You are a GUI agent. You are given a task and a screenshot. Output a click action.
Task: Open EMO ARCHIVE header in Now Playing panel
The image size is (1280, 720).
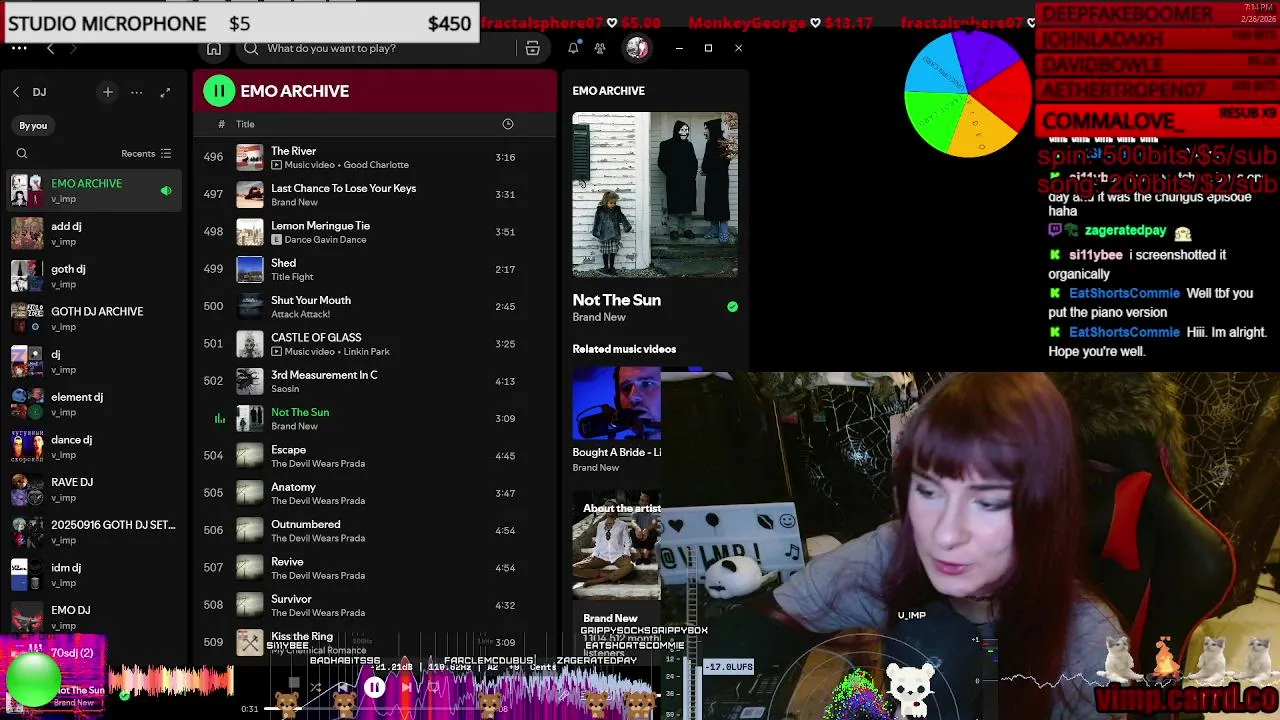608,91
